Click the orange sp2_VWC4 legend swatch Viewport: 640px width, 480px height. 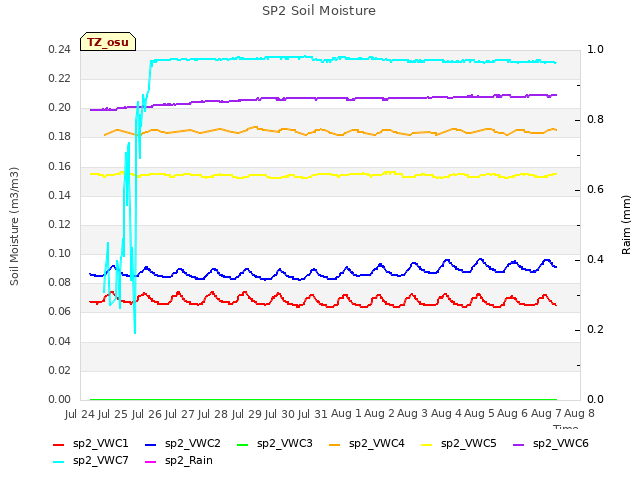(335, 444)
